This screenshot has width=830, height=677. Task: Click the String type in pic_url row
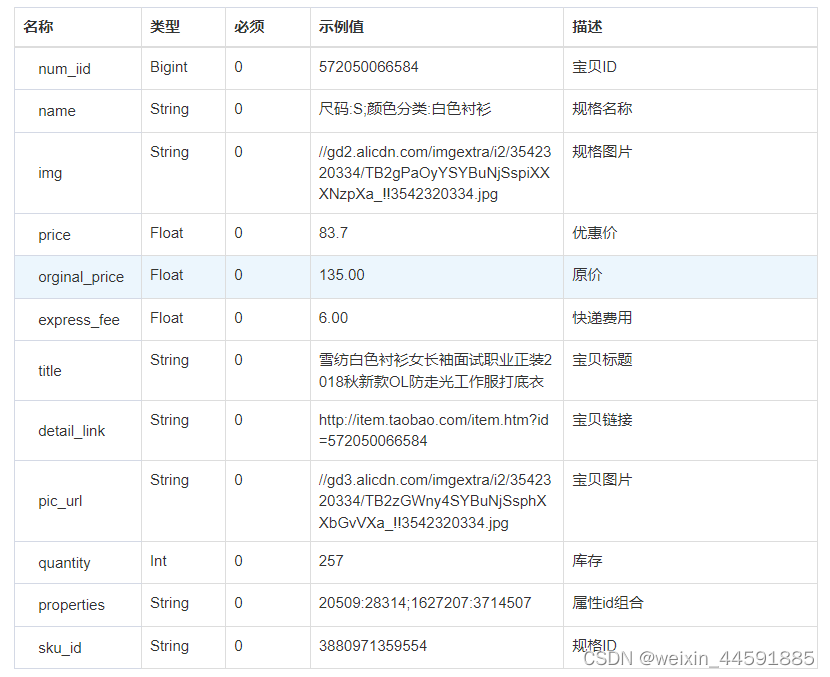point(169,480)
